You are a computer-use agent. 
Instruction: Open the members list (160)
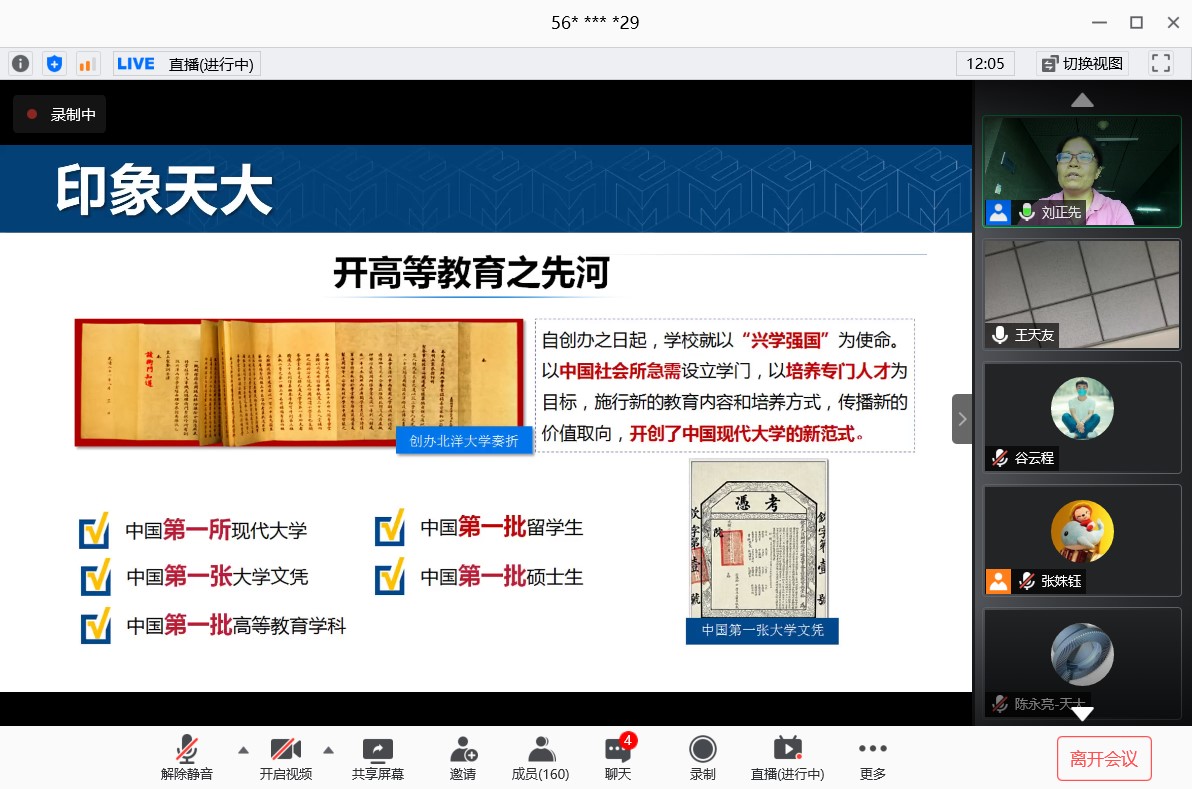pos(540,758)
